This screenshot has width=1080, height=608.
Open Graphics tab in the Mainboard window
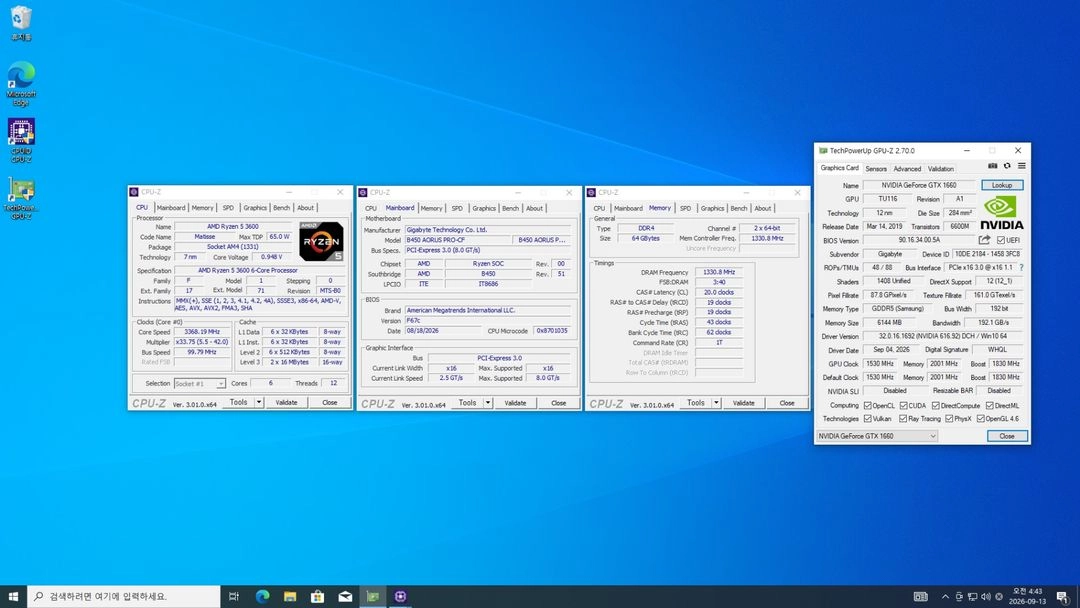click(484, 208)
